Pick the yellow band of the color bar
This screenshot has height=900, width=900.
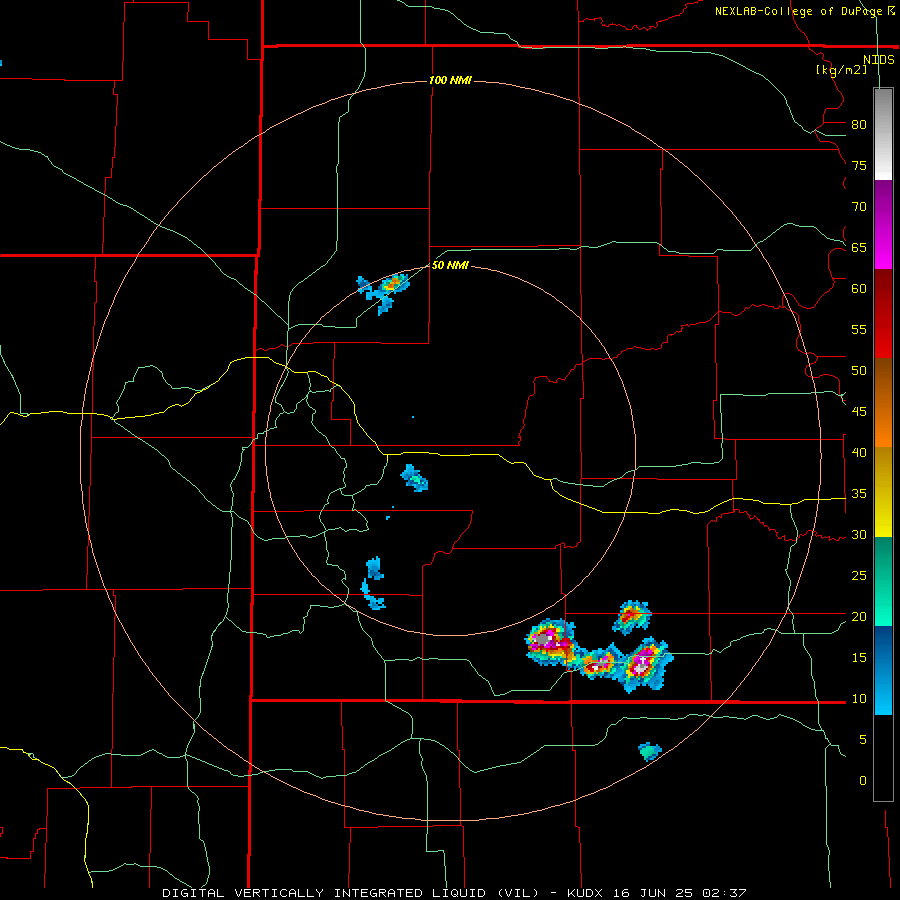point(883,492)
